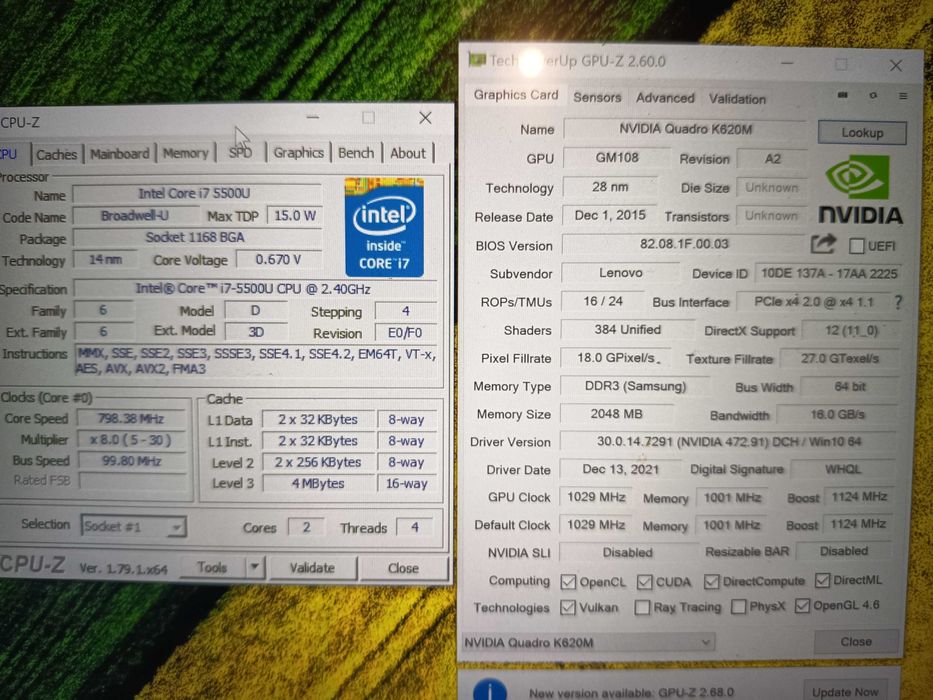Open GPU-Z screenshot camera icon
The height and width of the screenshot is (700, 933).
(843, 95)
